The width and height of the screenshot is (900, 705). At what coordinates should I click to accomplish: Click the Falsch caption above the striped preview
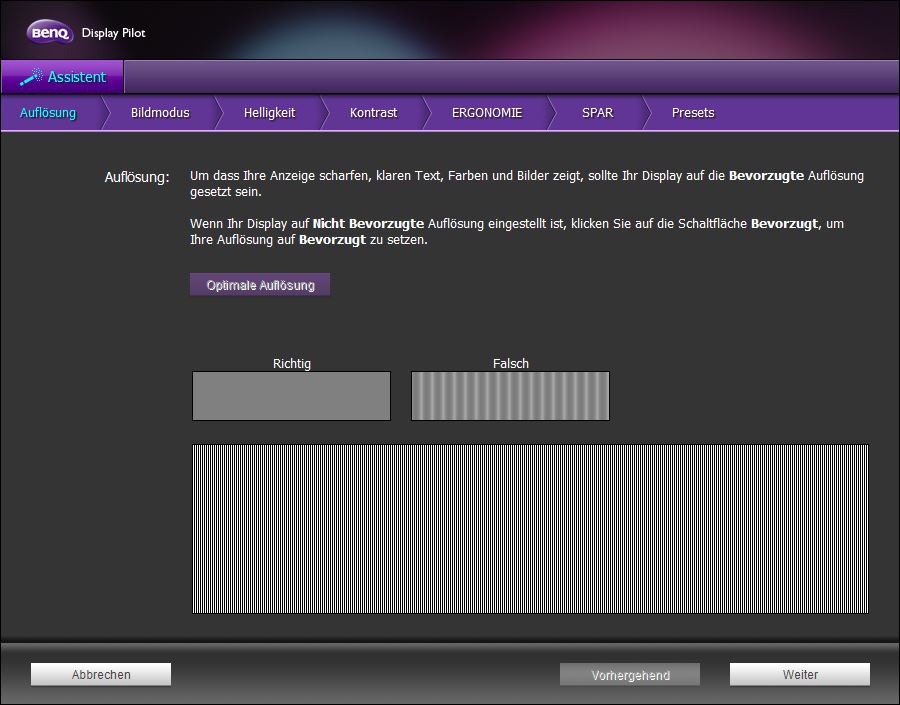[x=511, y=364]
